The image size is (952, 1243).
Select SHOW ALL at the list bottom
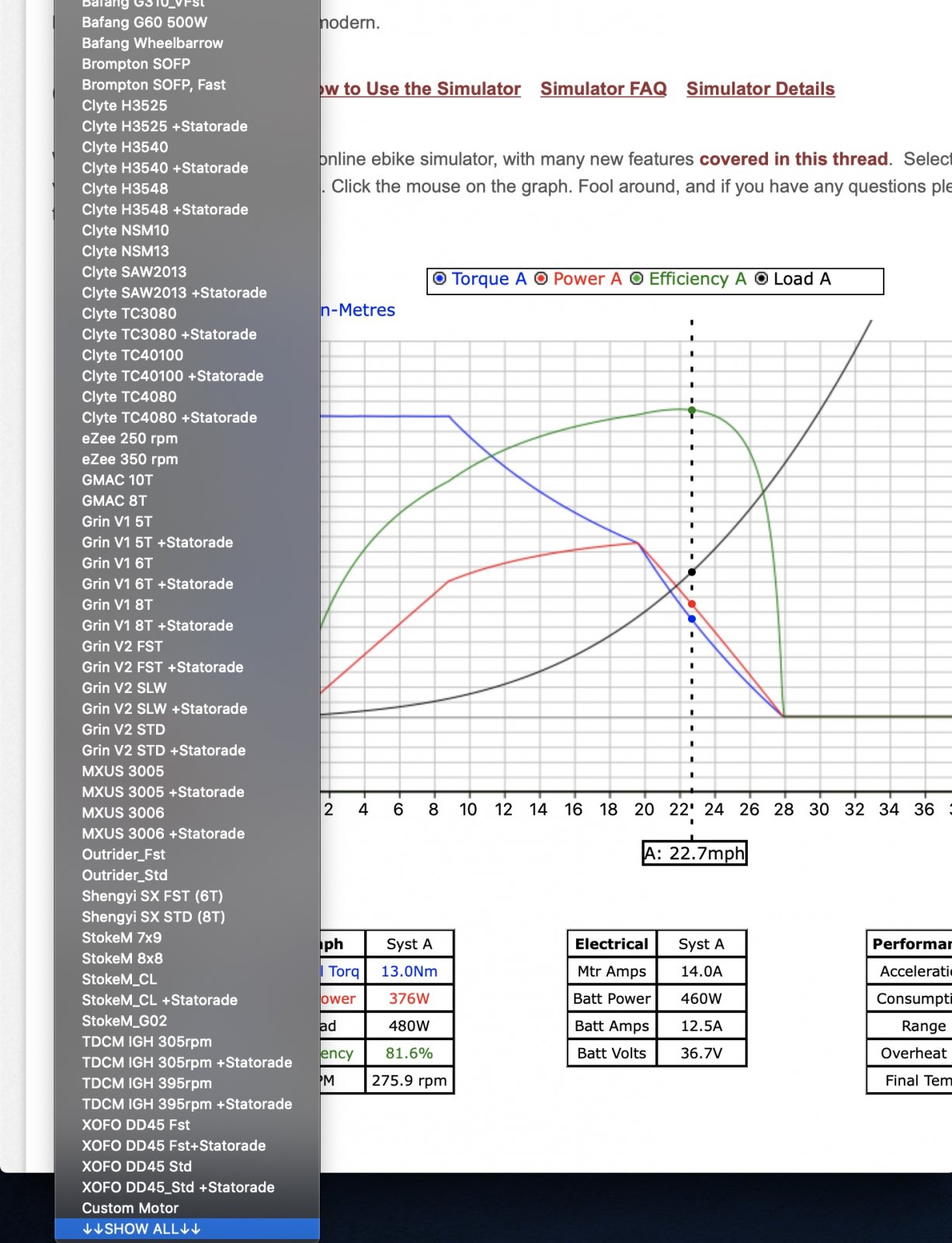(187, 1229)
